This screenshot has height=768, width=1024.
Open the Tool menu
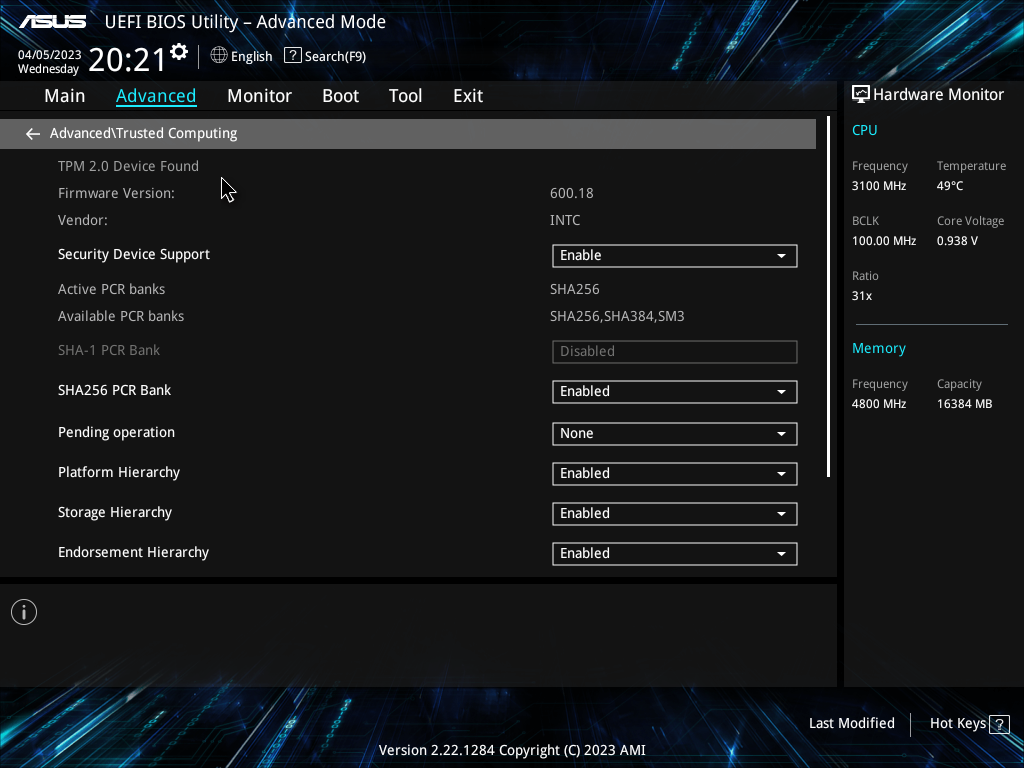pyautogui.click(x=405, y=95)
